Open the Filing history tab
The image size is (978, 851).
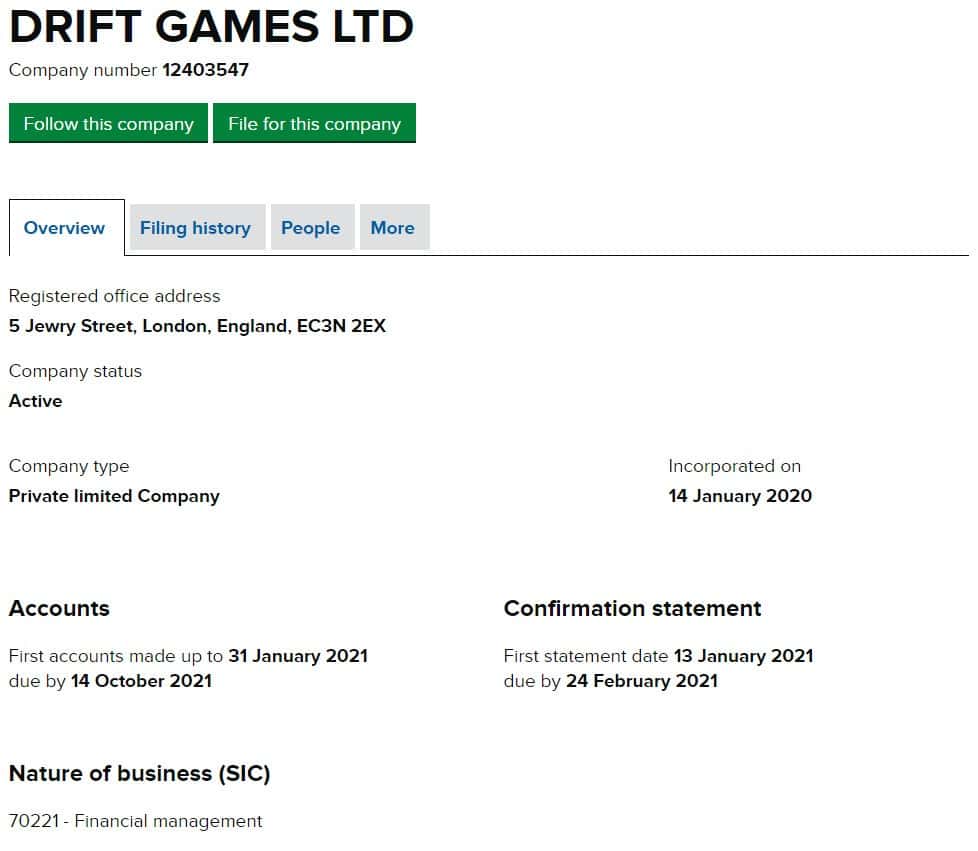click(195, 228)
